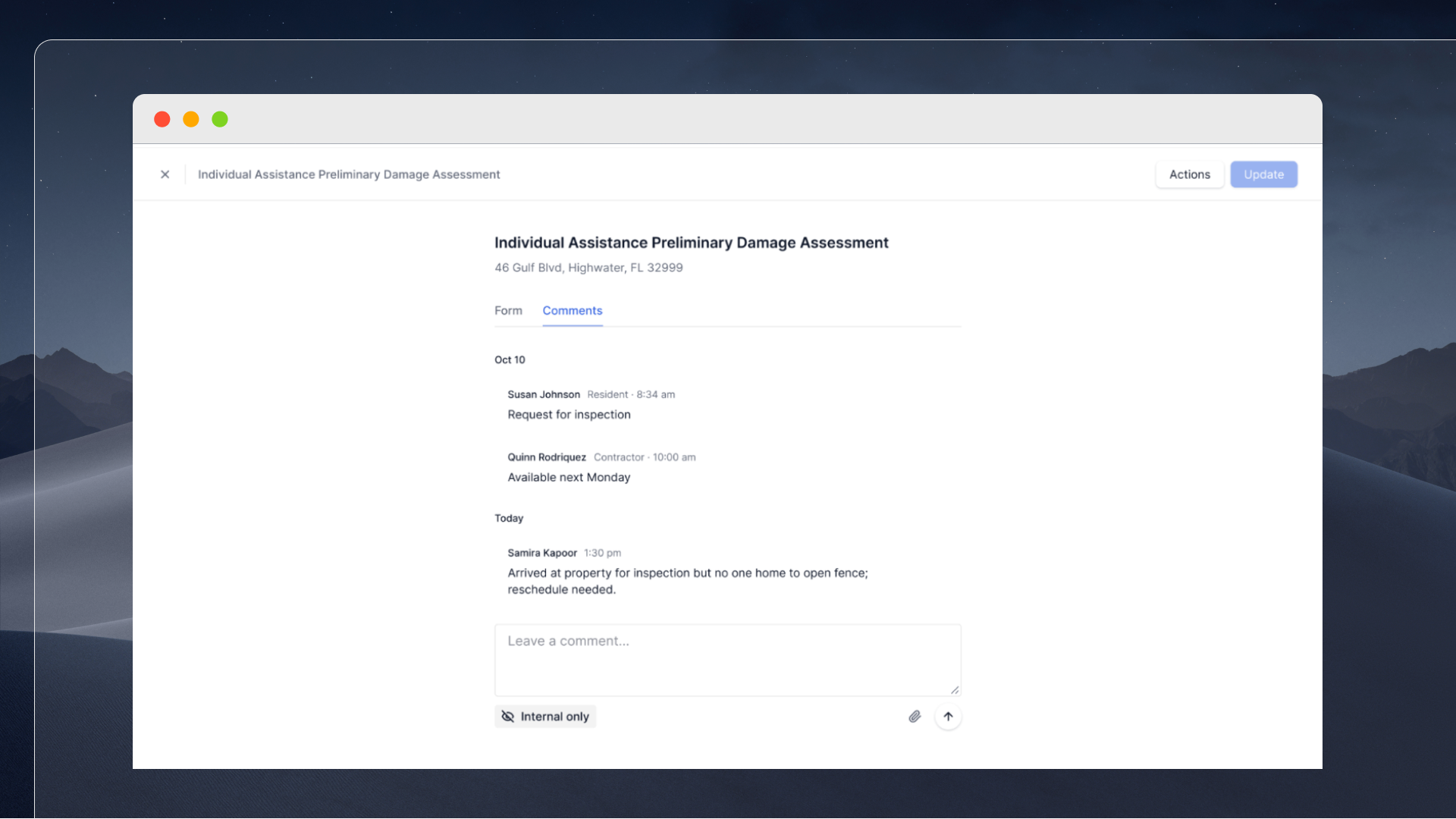The image size is (1456, 819).
Task: Click the 46 Gulf Blvd address text
Action: [588, 268]
